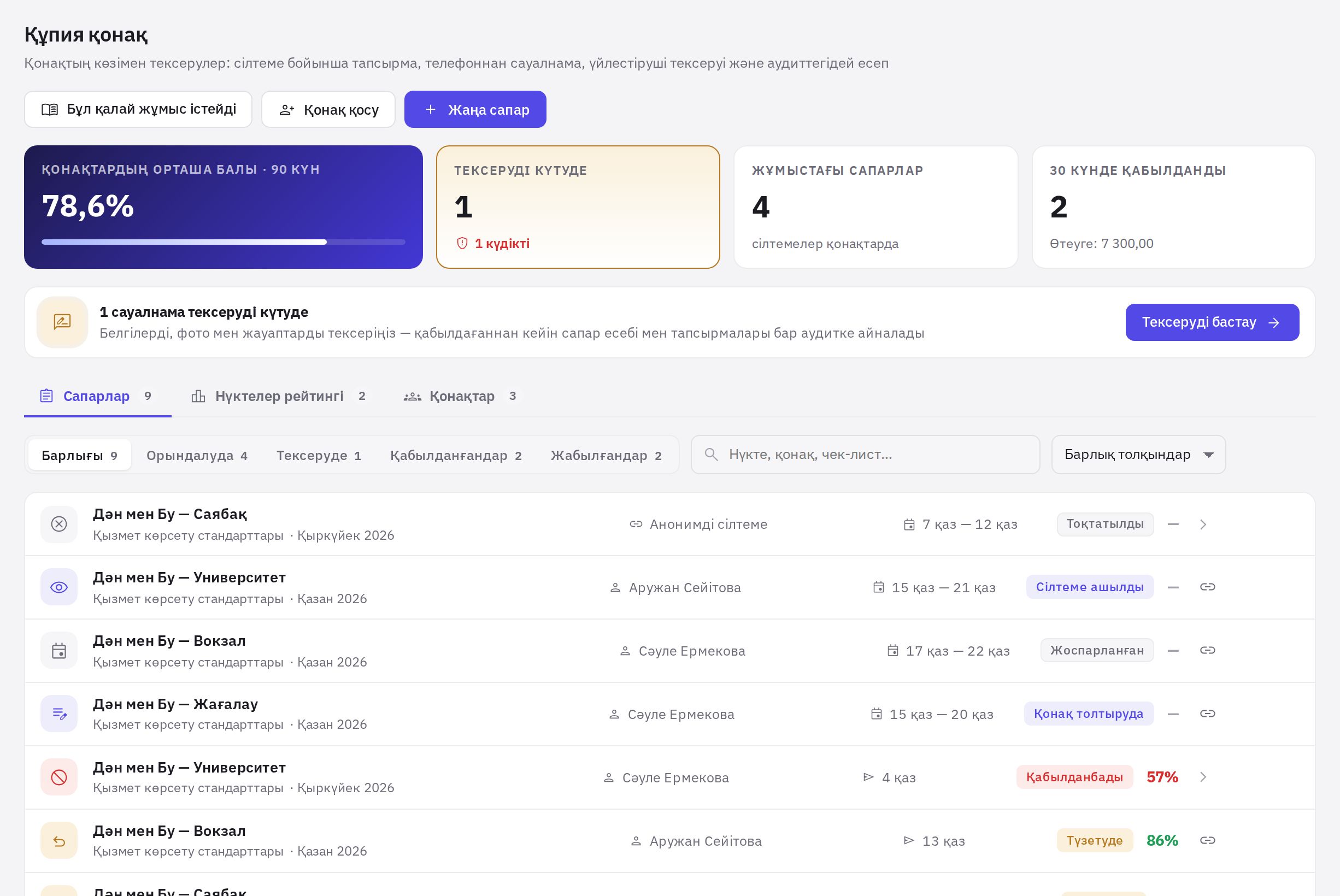Click the calendar status icon of Вокзал Сәуле Ермекова row
1340x896 pixels.
click(59, 651)
